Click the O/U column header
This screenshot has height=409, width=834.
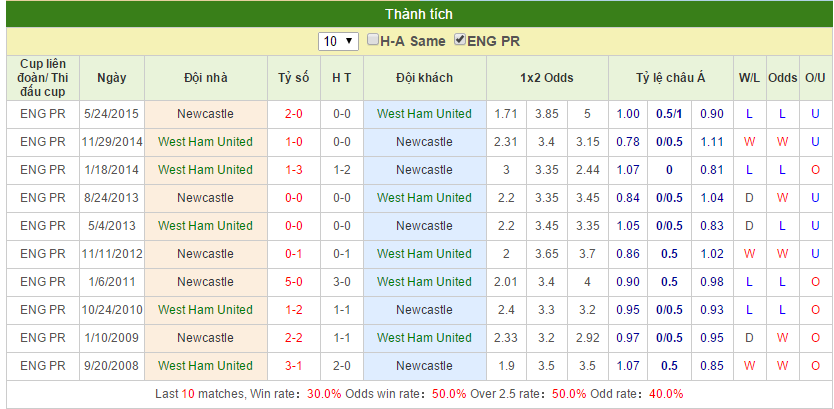(815, 78)
